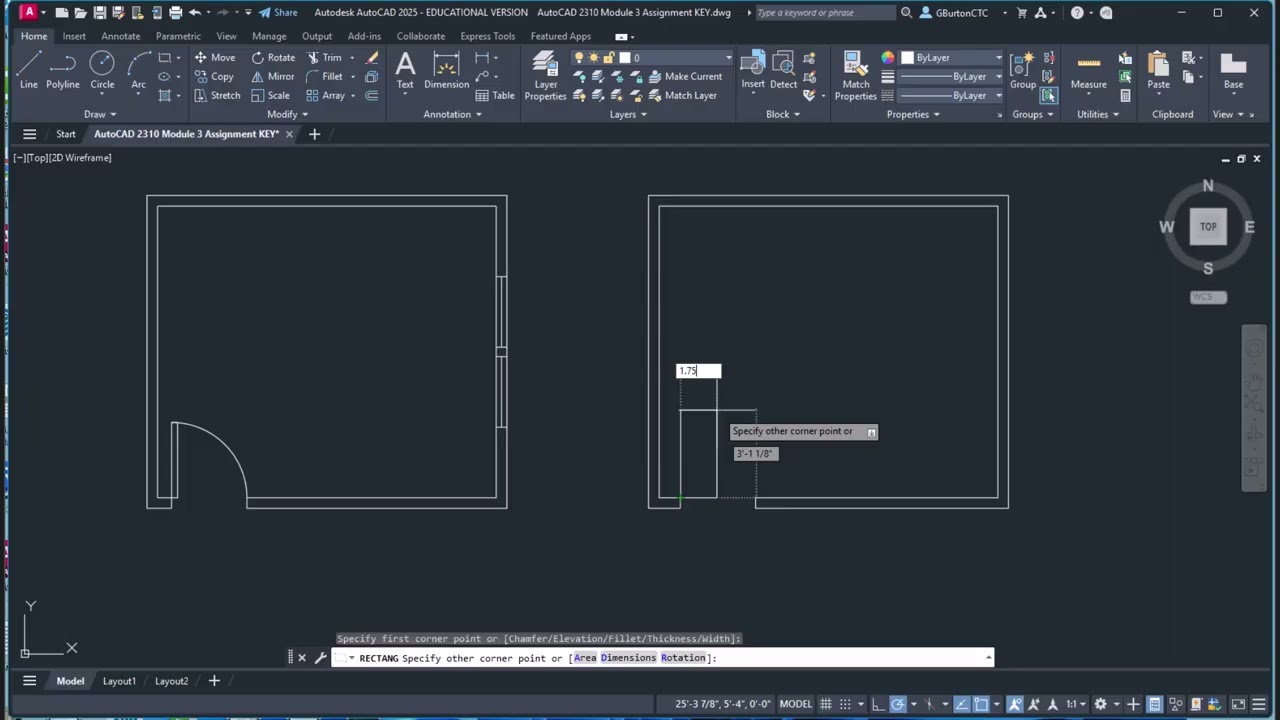Select the Dimension tool
This screenshot has width=1280, height=720.
tap(446, 70)
